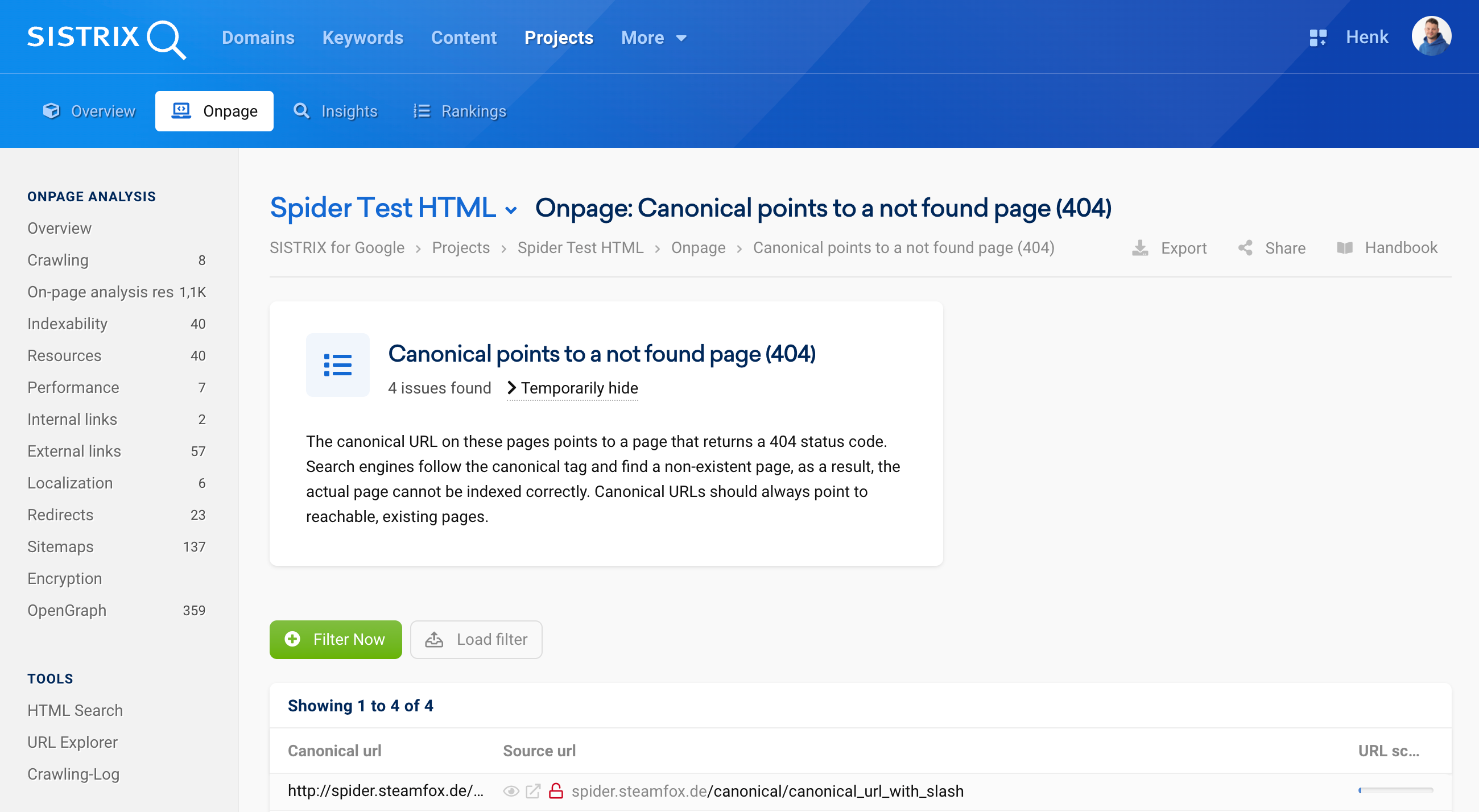The height and width of the screenshot is (812, 1479).
Task: Click the green Filter Now button
Action: pyautogui.click(x=335, y=639)
